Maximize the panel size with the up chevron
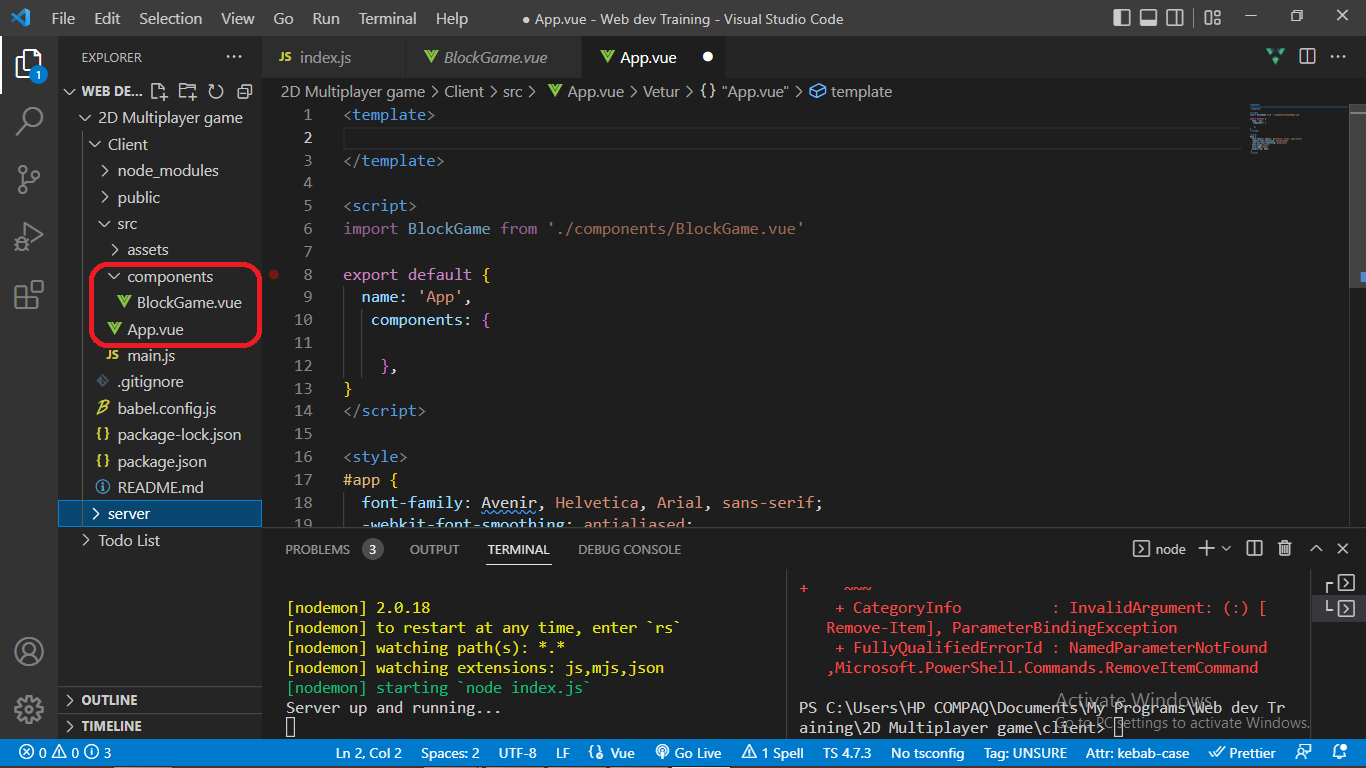 click(1316, 548)
